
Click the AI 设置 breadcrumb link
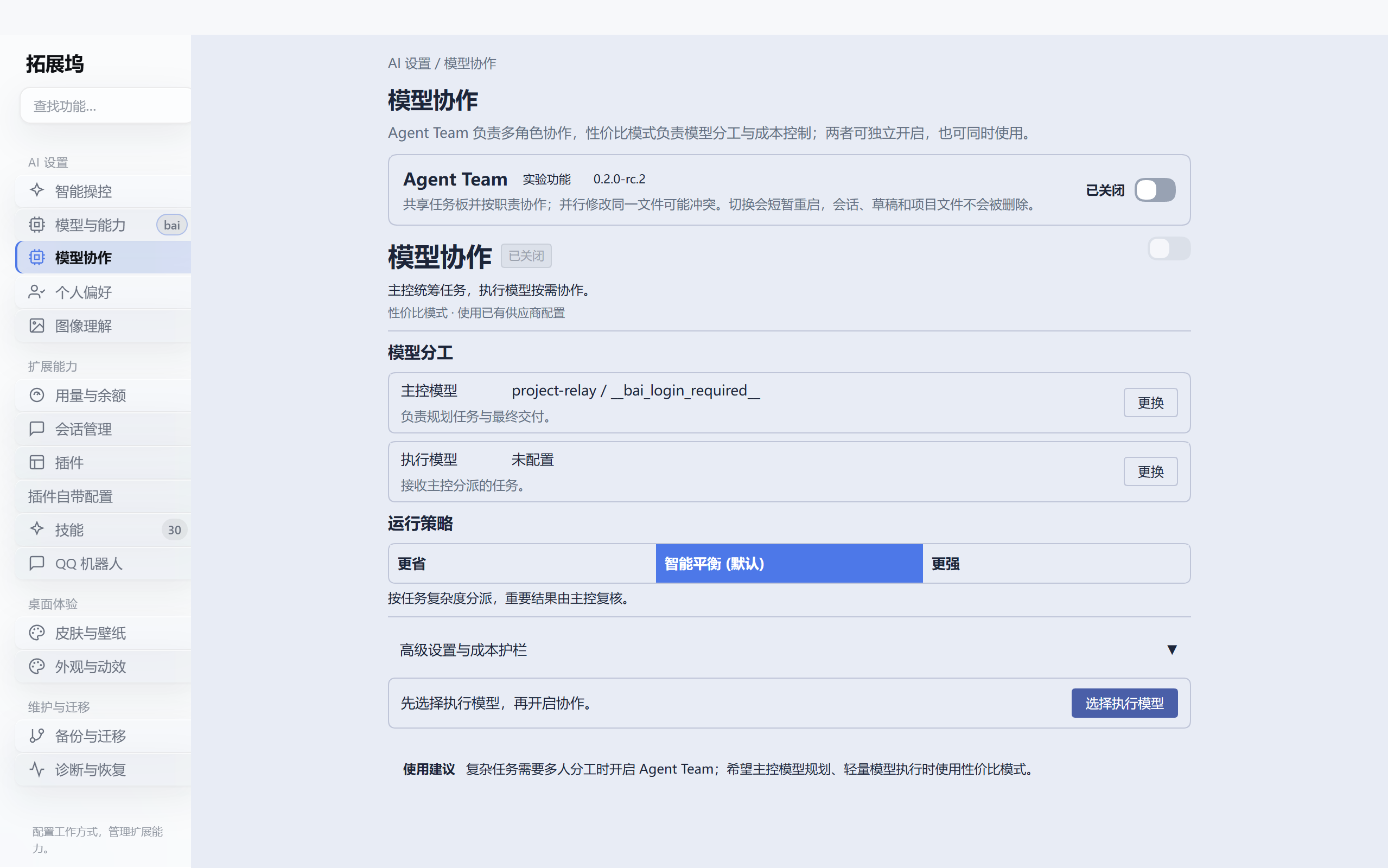[x=409, y=63]
